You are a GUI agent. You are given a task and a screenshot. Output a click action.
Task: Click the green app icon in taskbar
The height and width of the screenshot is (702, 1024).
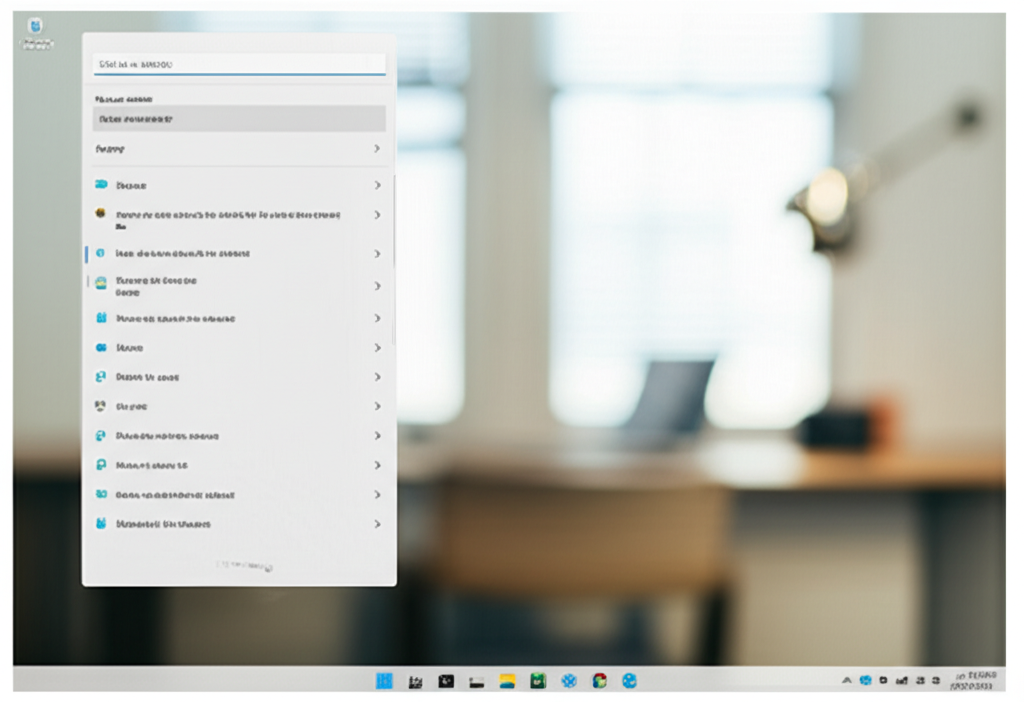click(x=538, y=681)
